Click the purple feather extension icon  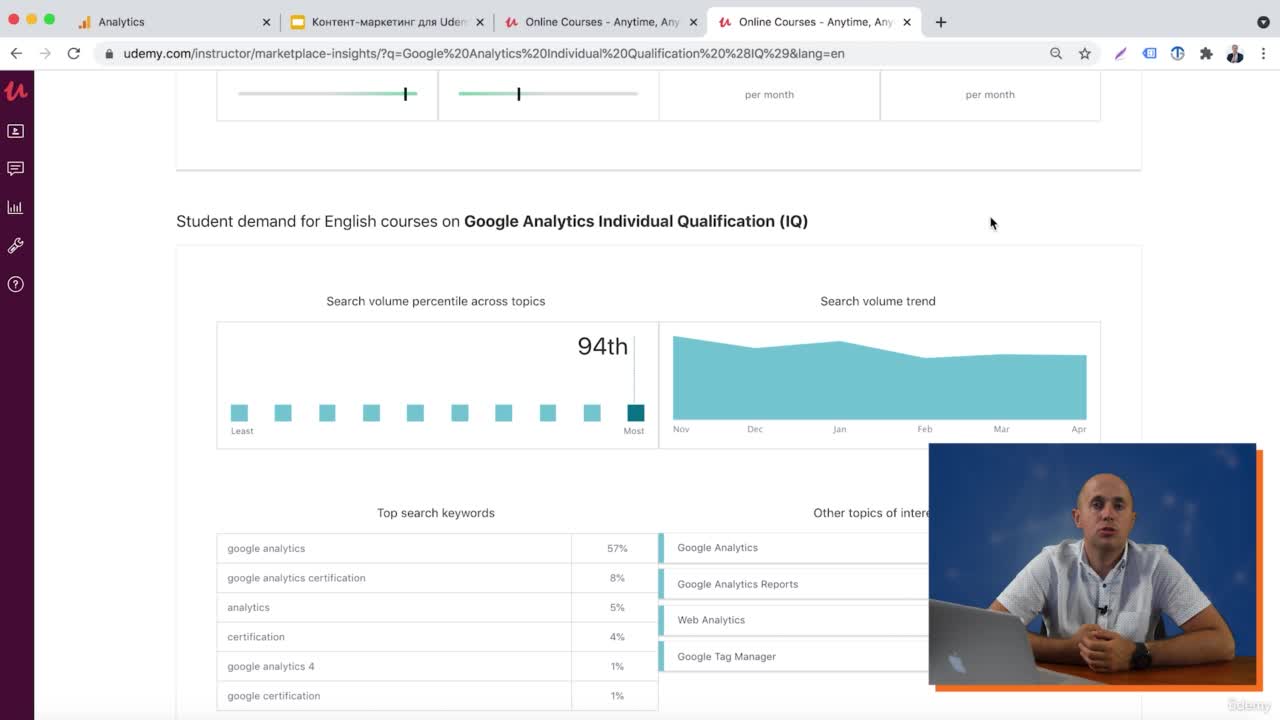click(x=1121, y=53)
